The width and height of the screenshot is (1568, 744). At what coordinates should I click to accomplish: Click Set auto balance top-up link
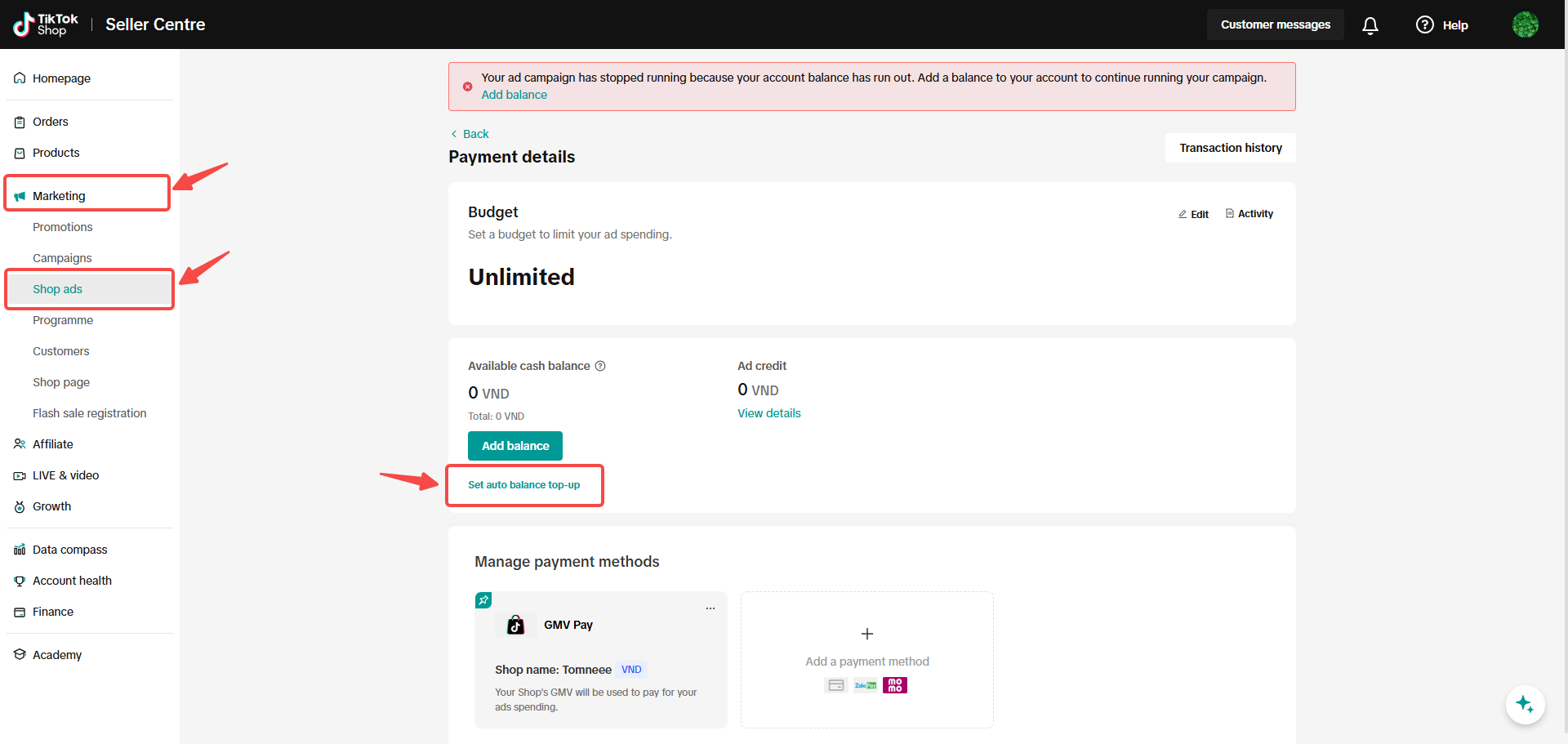tap(523, 485)
